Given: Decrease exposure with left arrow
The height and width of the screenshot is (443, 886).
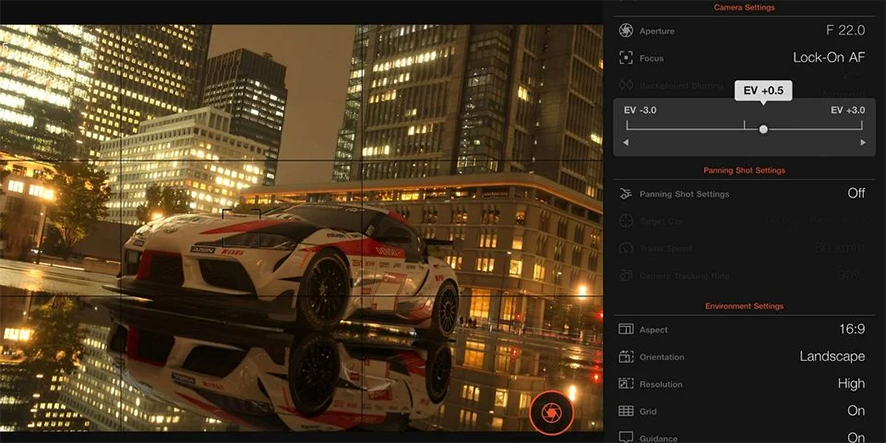Looking at the screenshot, I should click(626, 143).
